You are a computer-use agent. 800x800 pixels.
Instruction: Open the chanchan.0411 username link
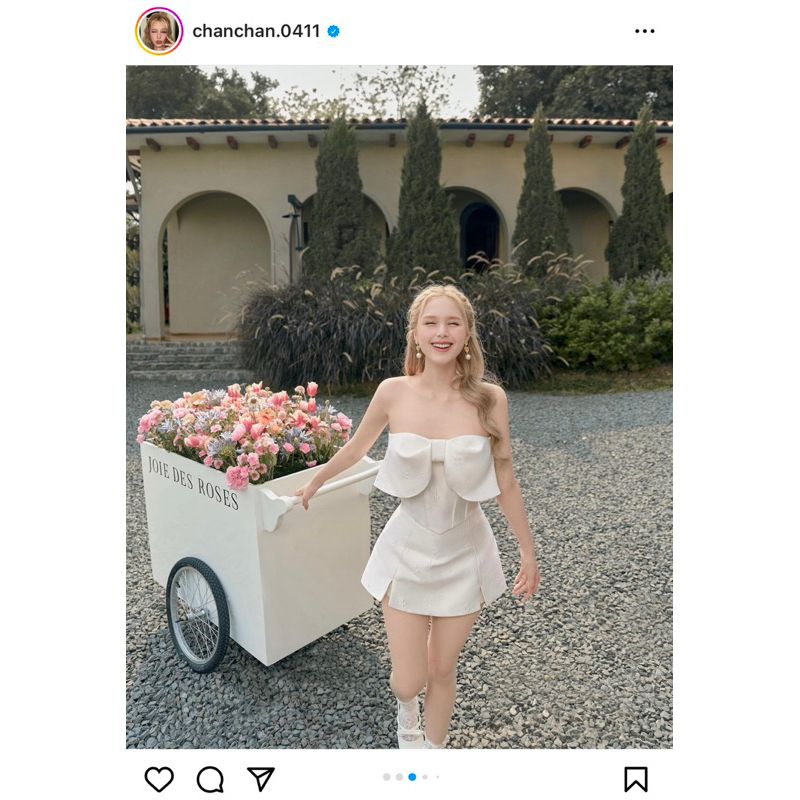[256, 31]
